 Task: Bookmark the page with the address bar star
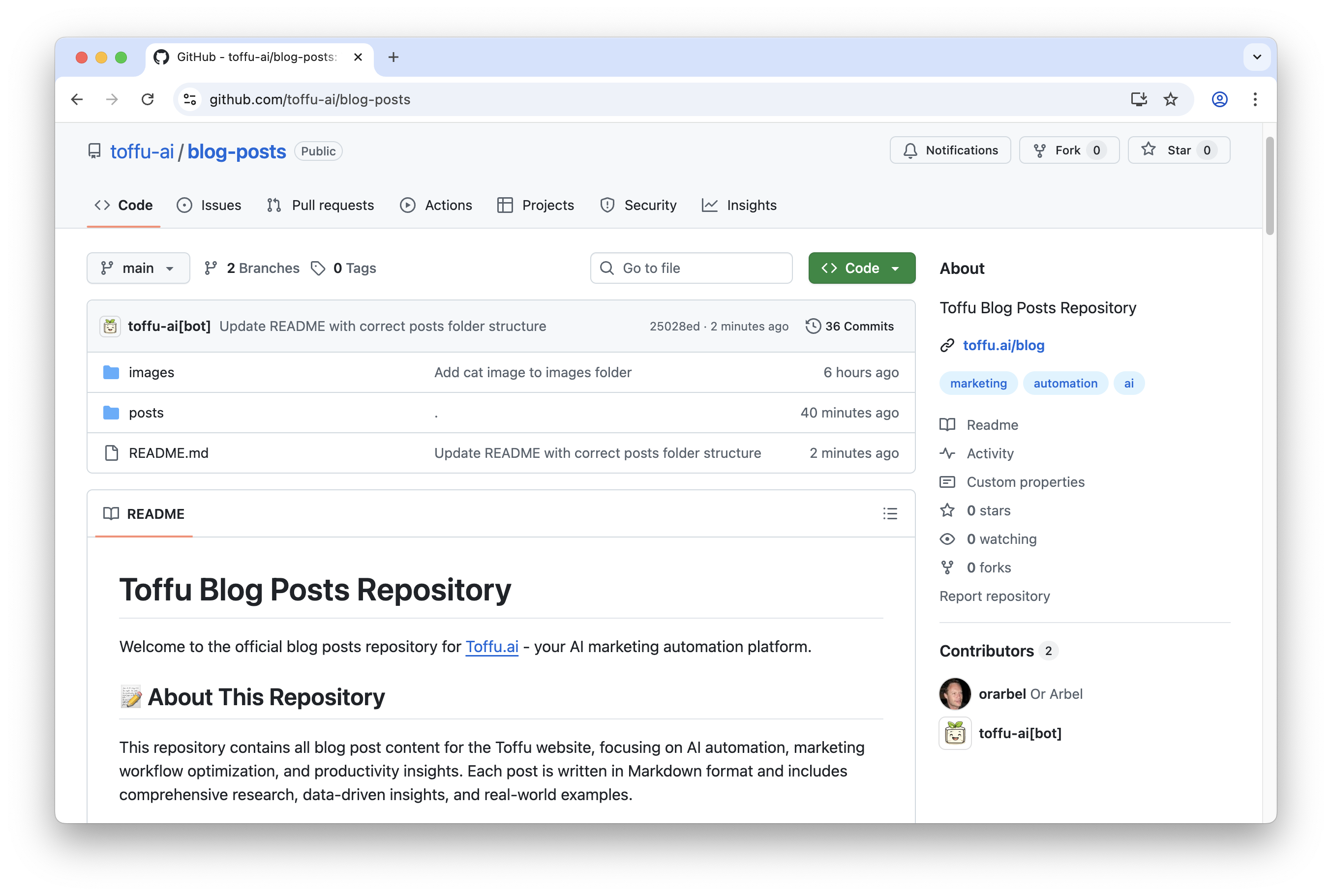point(1171,99)
